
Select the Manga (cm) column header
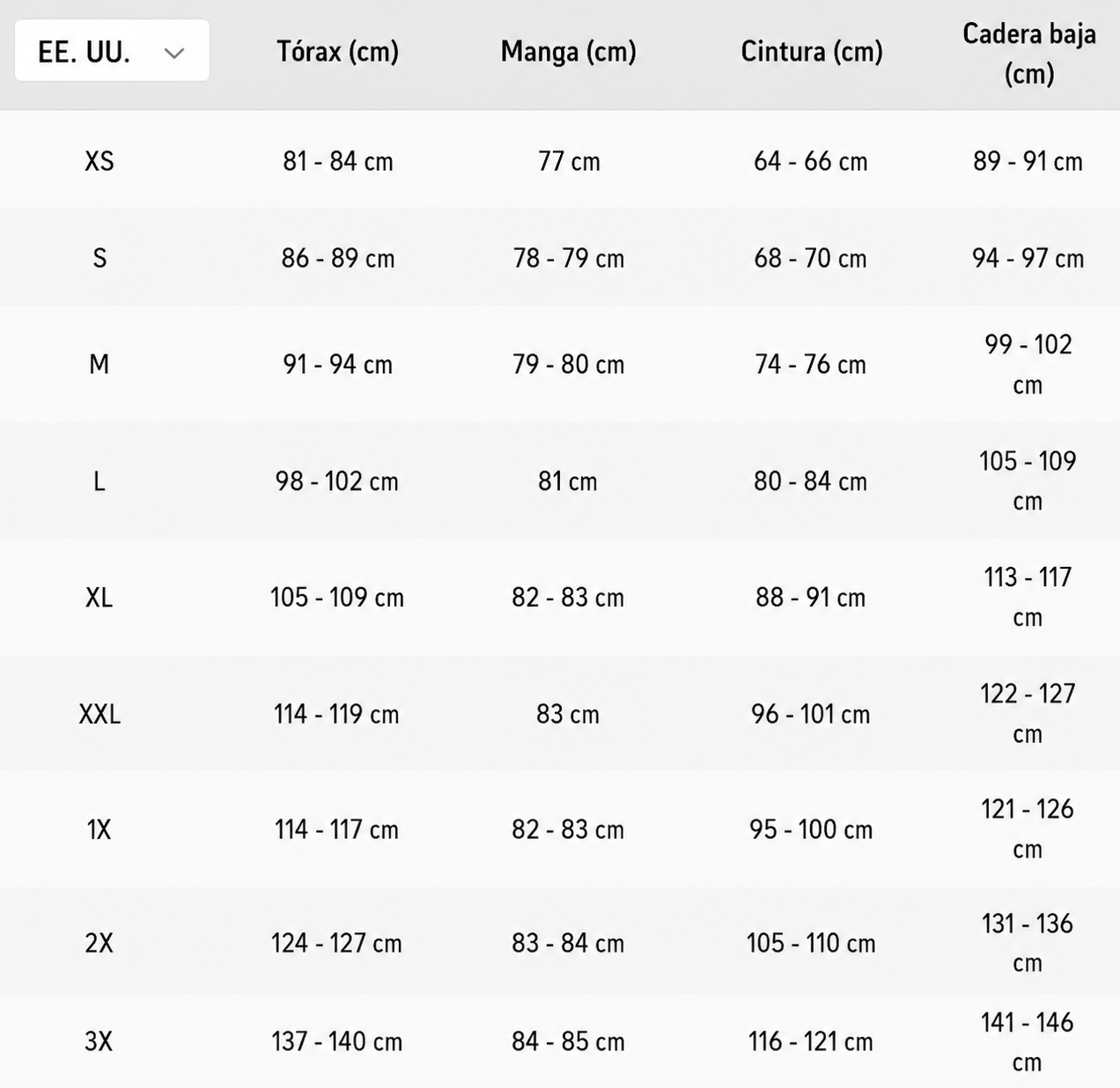[568, 52]
